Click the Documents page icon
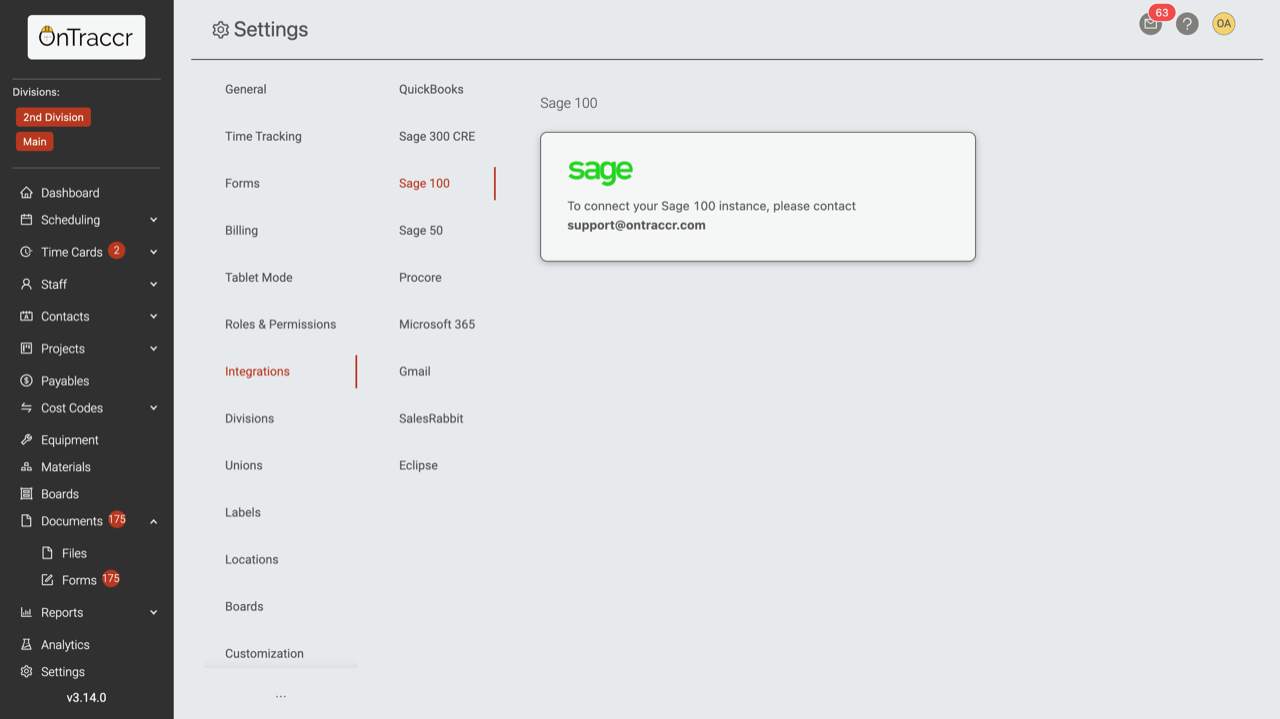The image size is (1280, 719). click(x=27, y=520)
